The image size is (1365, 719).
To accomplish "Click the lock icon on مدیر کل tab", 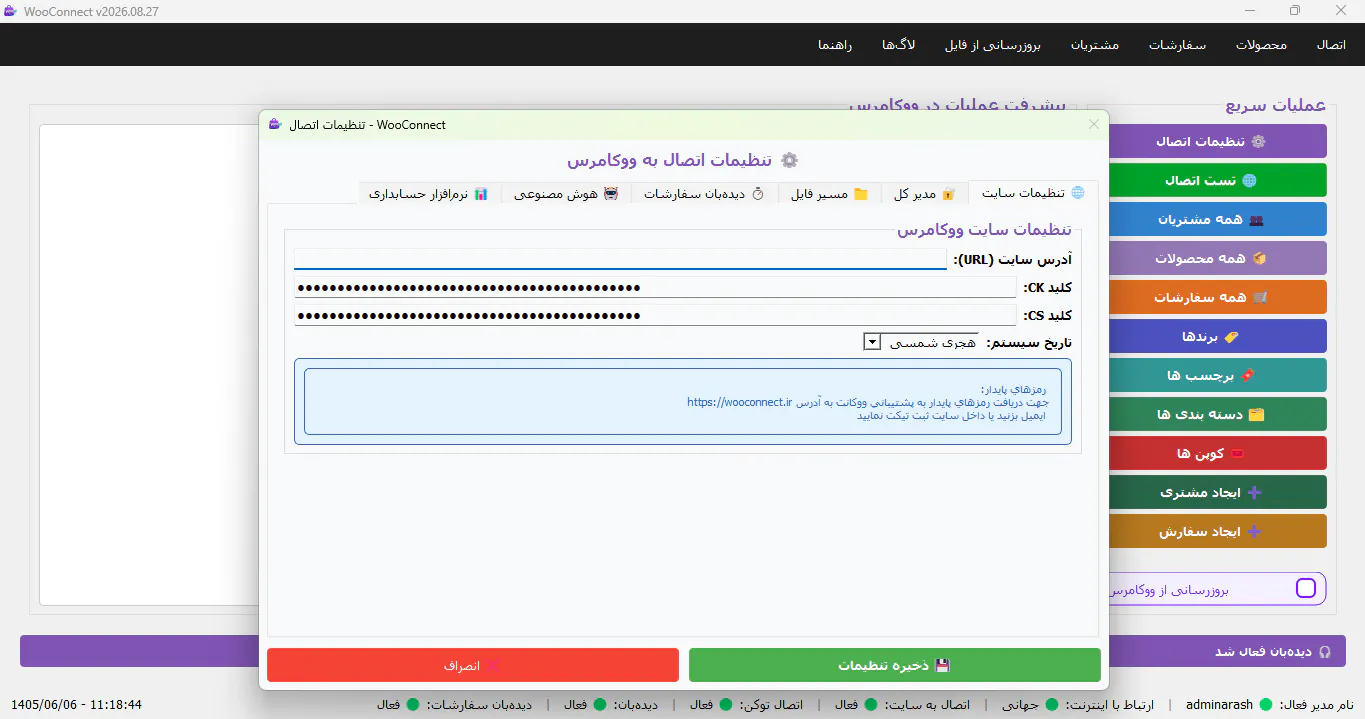I will 949,194.
